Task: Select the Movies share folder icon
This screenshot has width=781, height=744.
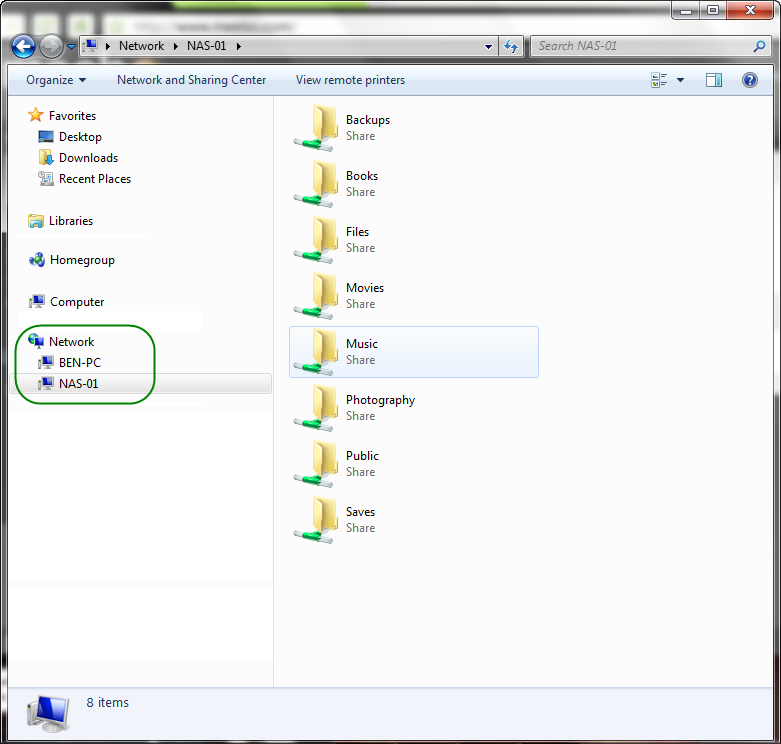Action: point(316,296)
